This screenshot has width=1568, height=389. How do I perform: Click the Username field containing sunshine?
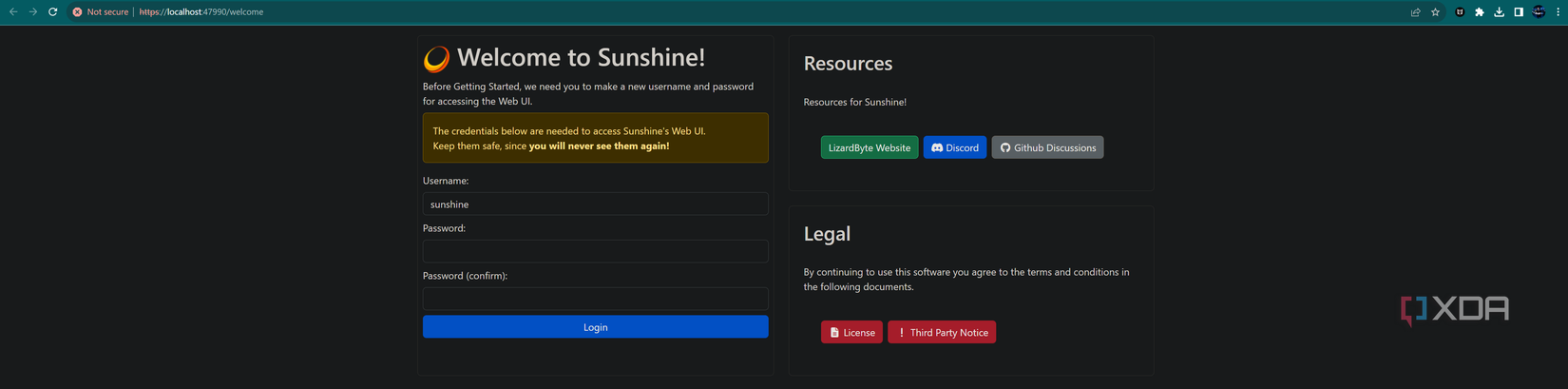point(595,204)
